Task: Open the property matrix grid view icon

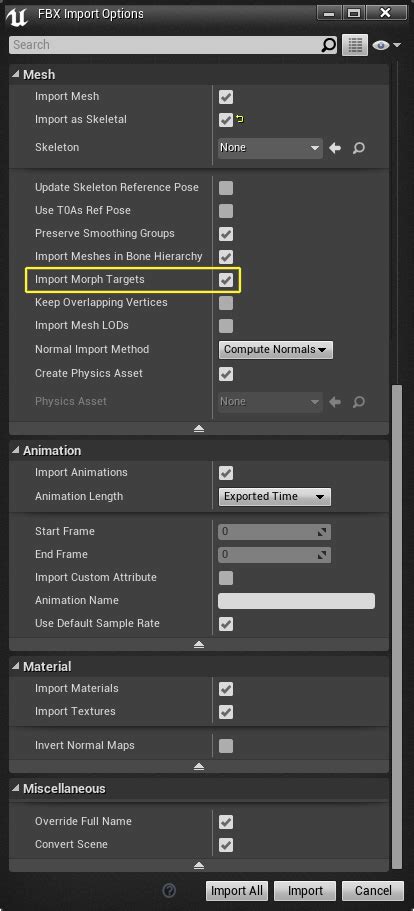Action: pos(355,45)
